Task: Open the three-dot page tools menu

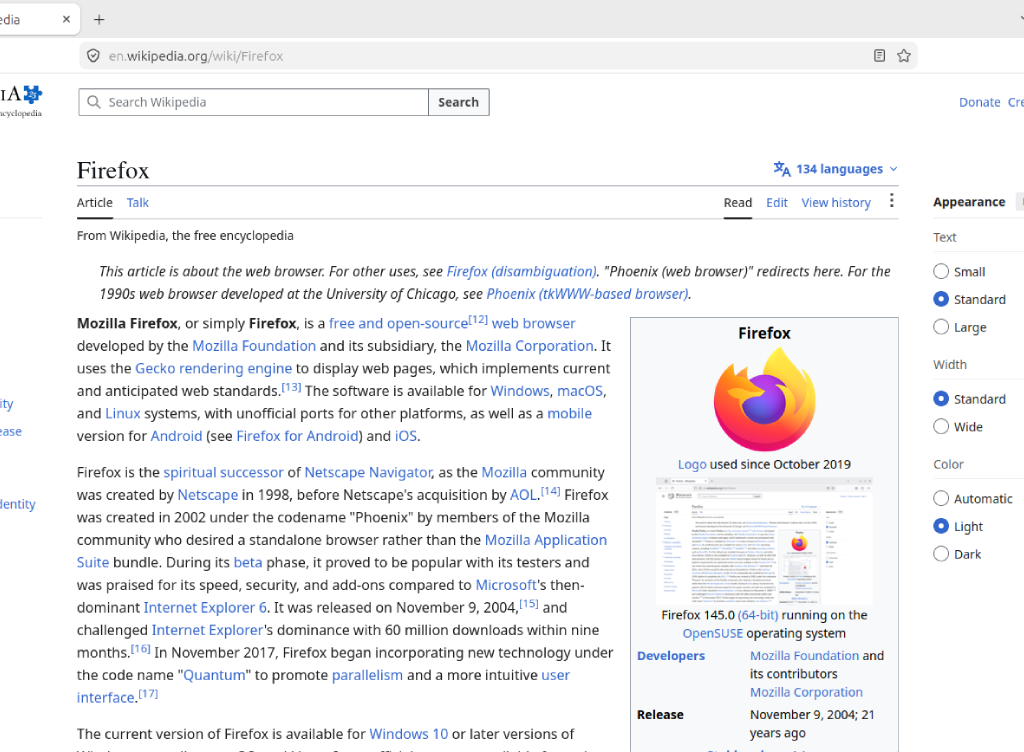Action: pyautogui.click(x=891, y=201)
